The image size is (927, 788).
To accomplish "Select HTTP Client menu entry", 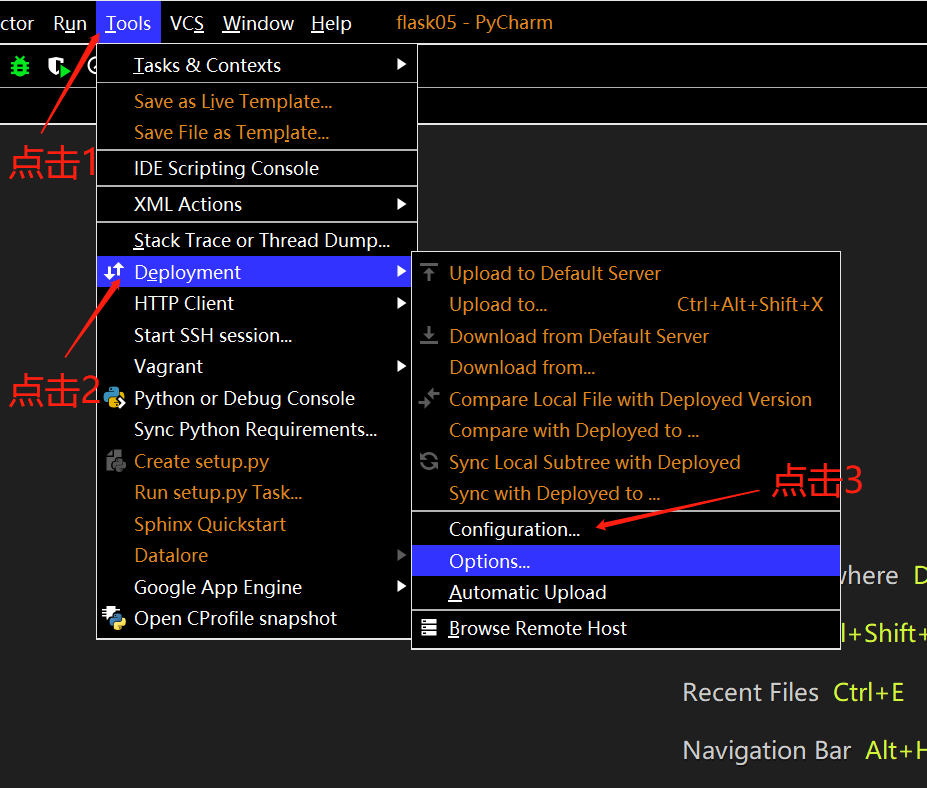I will [x=254, y=303].
